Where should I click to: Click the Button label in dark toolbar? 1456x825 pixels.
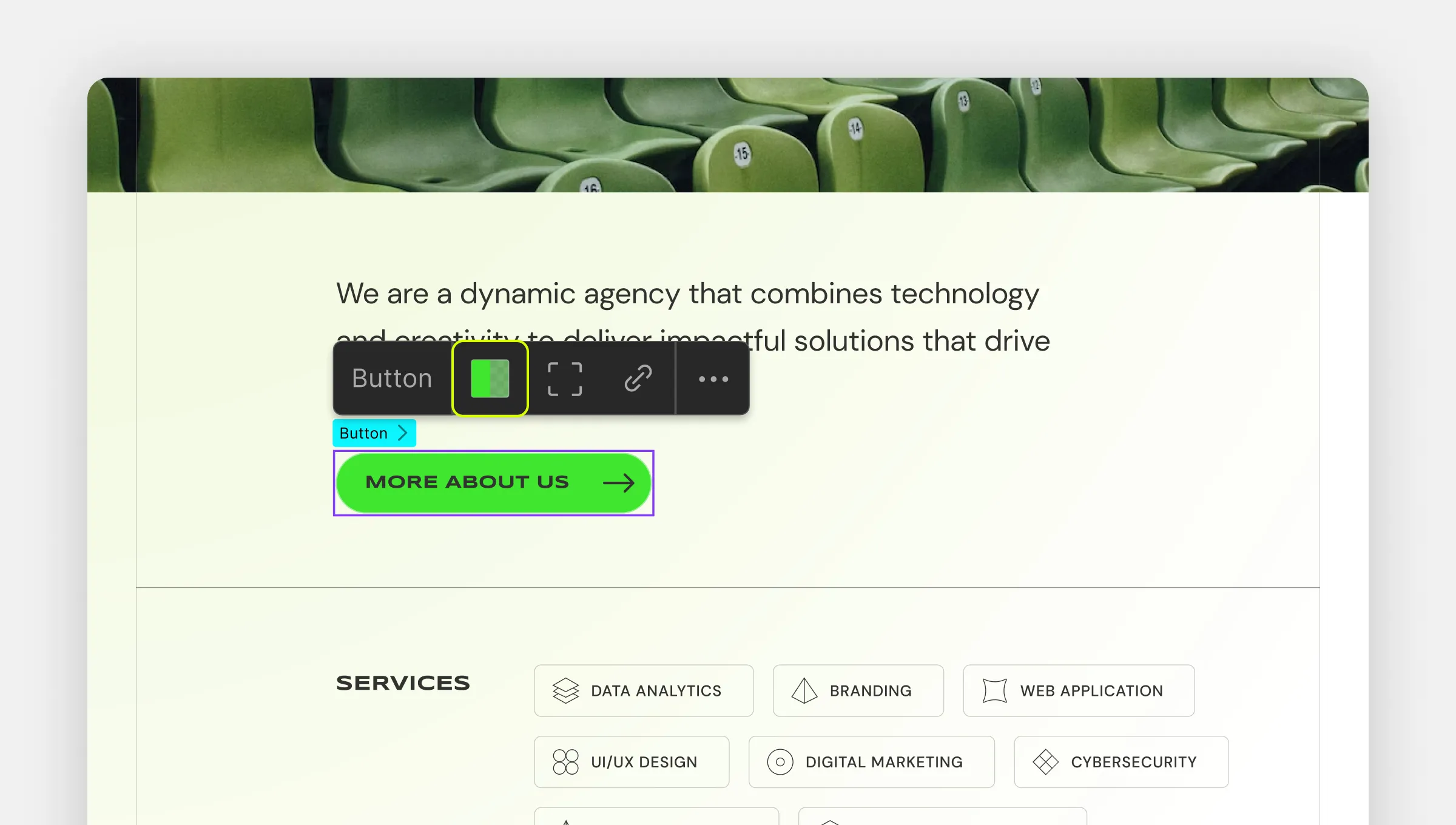coord(391,377)
